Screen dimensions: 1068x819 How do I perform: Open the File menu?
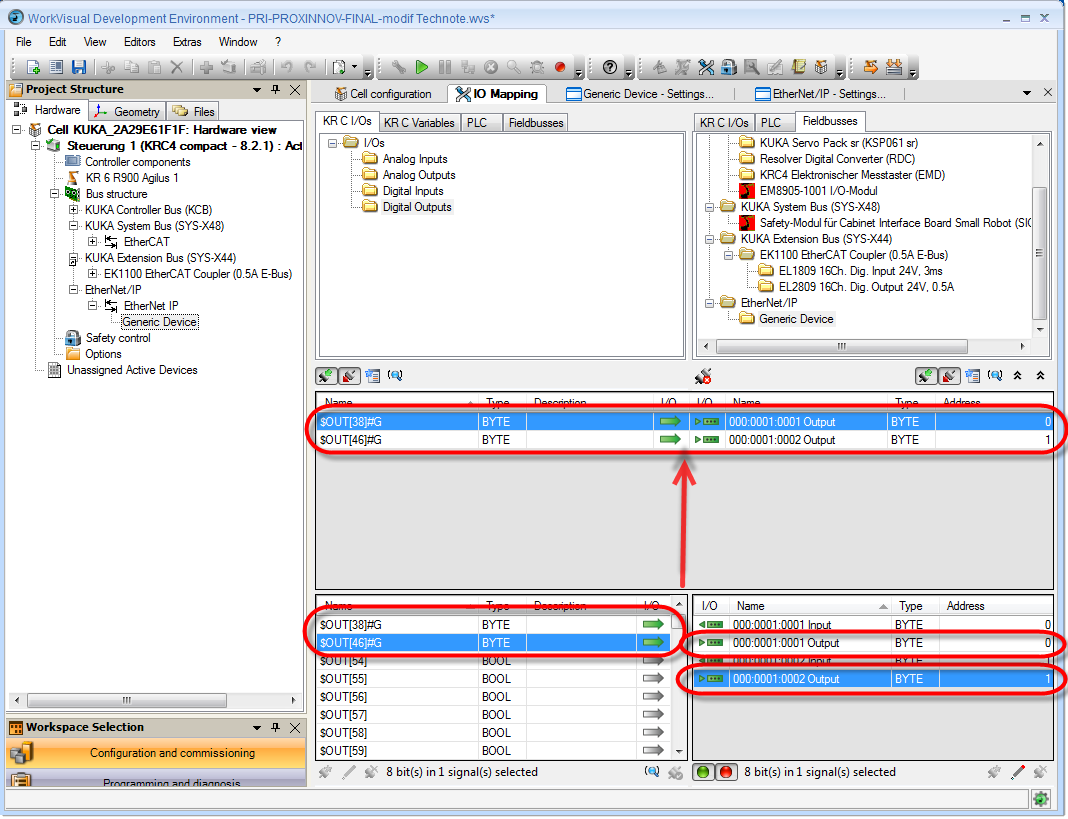click(x=24, y=42)
